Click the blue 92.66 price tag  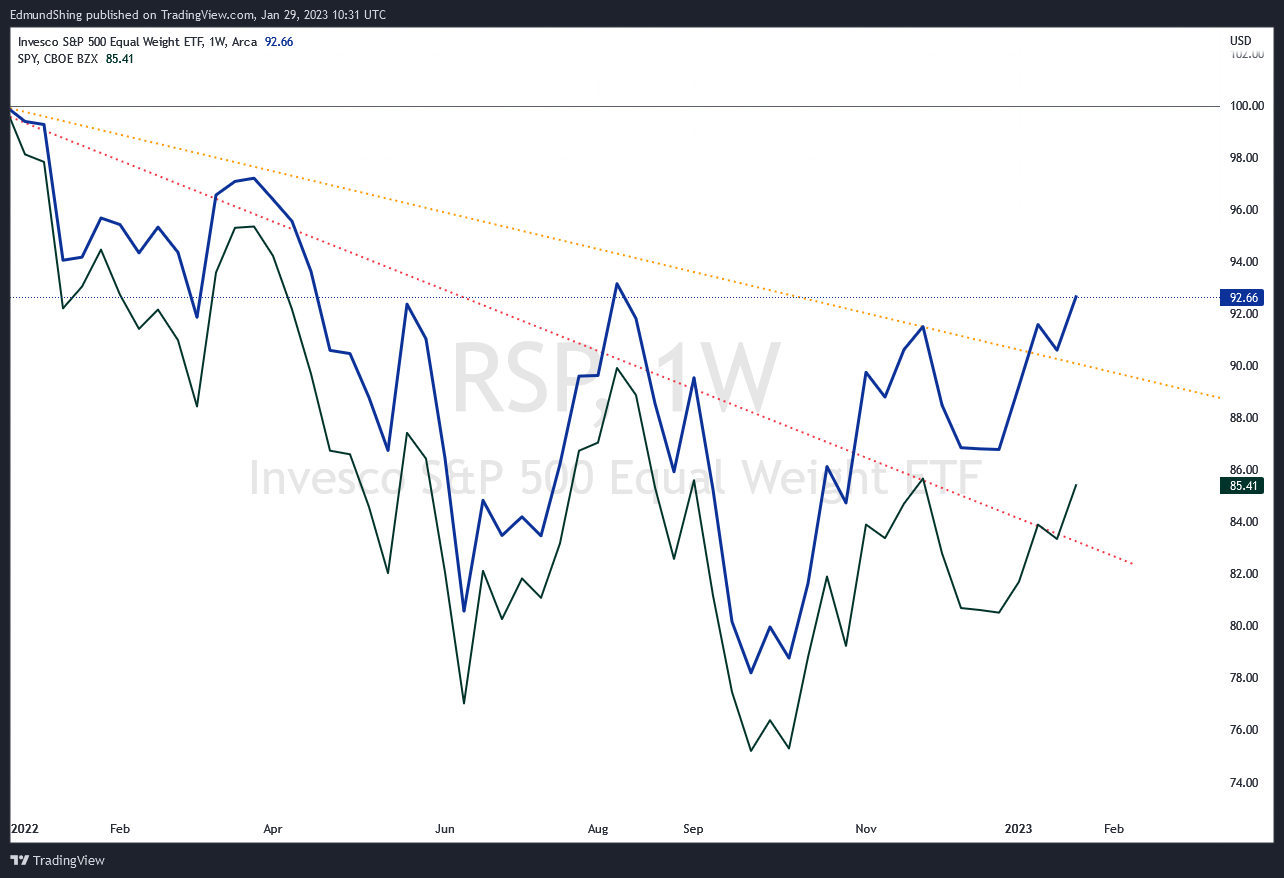coord(1243,297)
